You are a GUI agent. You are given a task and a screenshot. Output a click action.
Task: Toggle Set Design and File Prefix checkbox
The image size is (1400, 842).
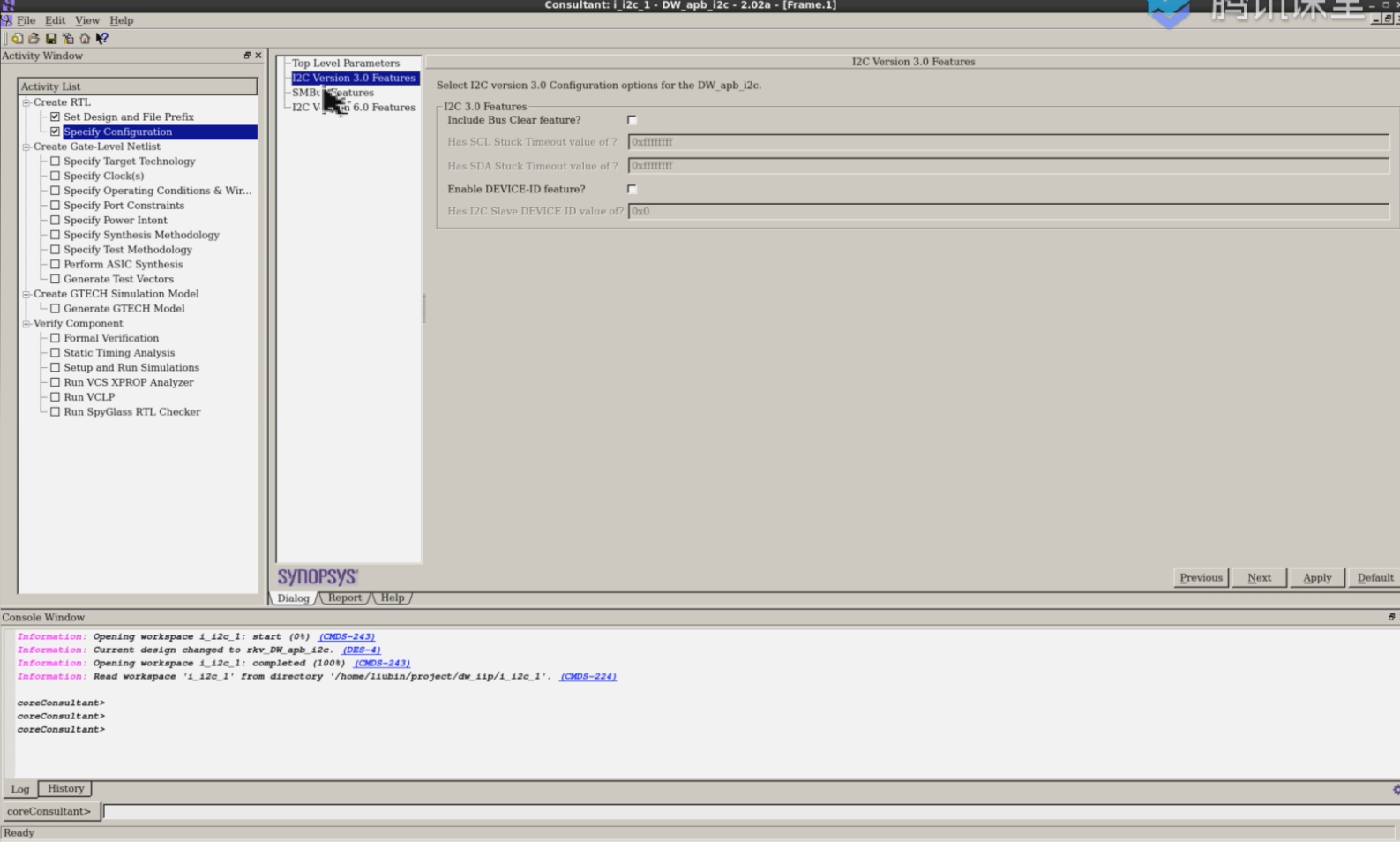pos(56,117)
